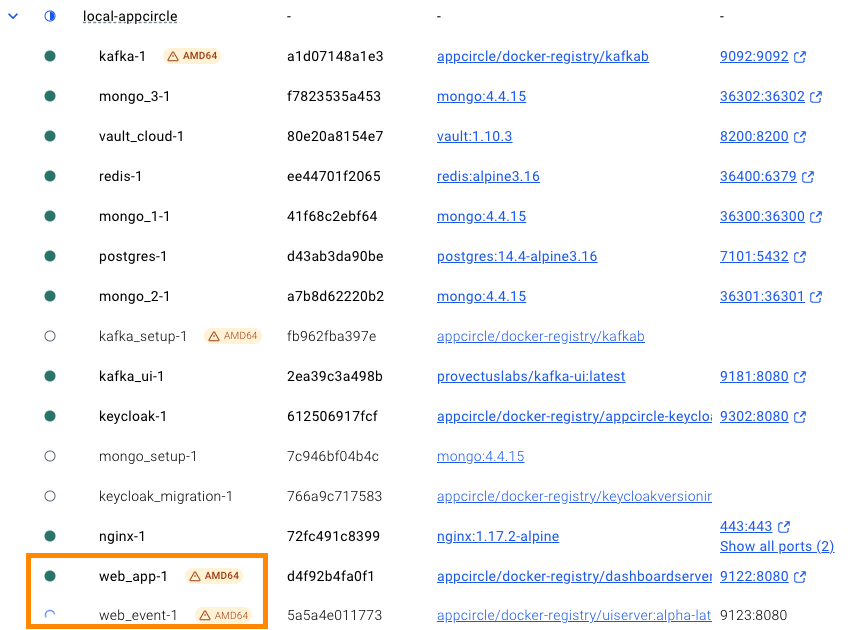Screen dimensions: 851x630
Task: Open port 9302:8080 link
Action: [754, 416]
